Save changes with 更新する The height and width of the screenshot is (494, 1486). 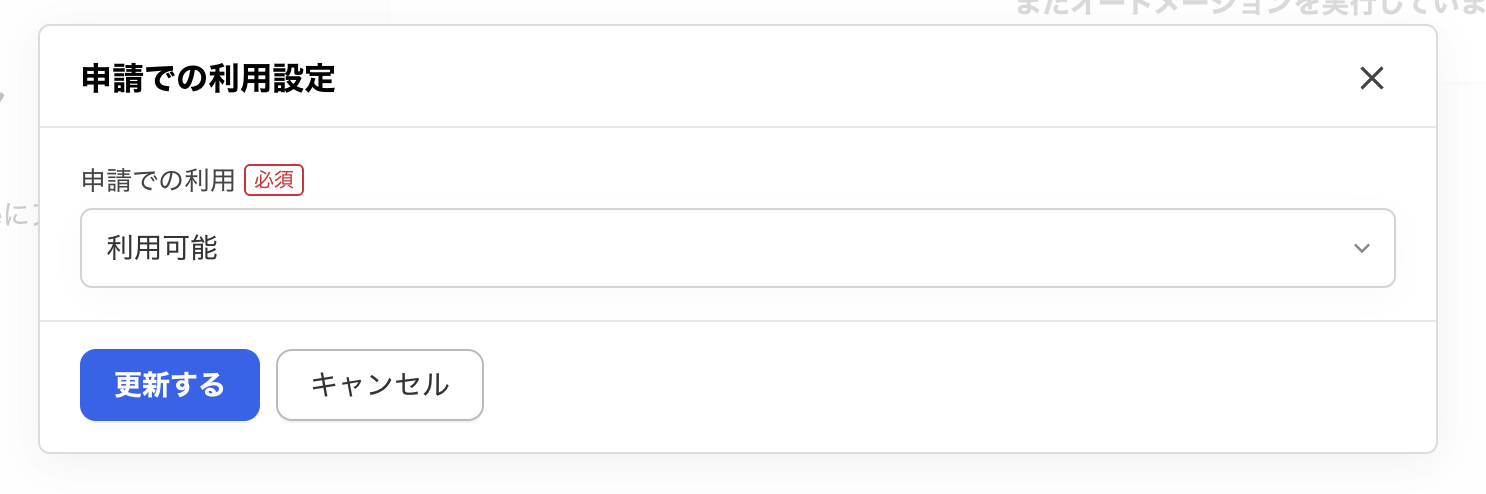point(170,385)
